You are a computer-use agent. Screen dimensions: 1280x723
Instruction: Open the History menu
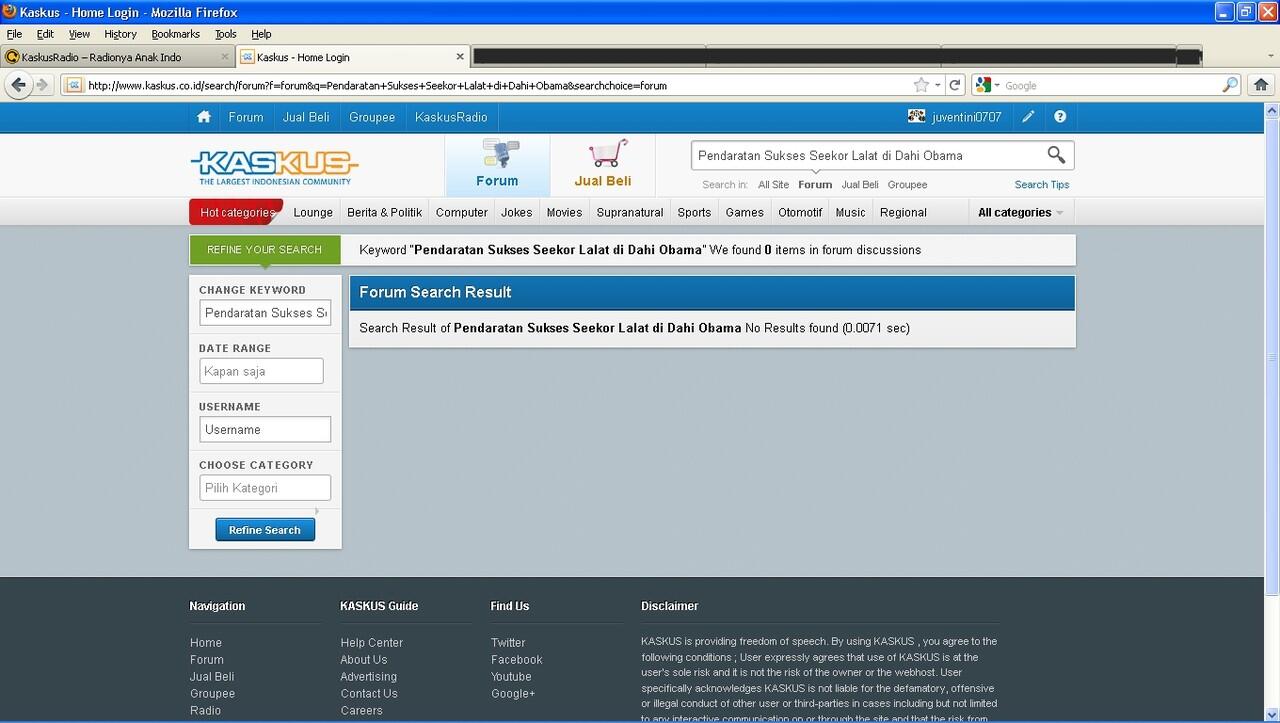[x=120, y=34]
